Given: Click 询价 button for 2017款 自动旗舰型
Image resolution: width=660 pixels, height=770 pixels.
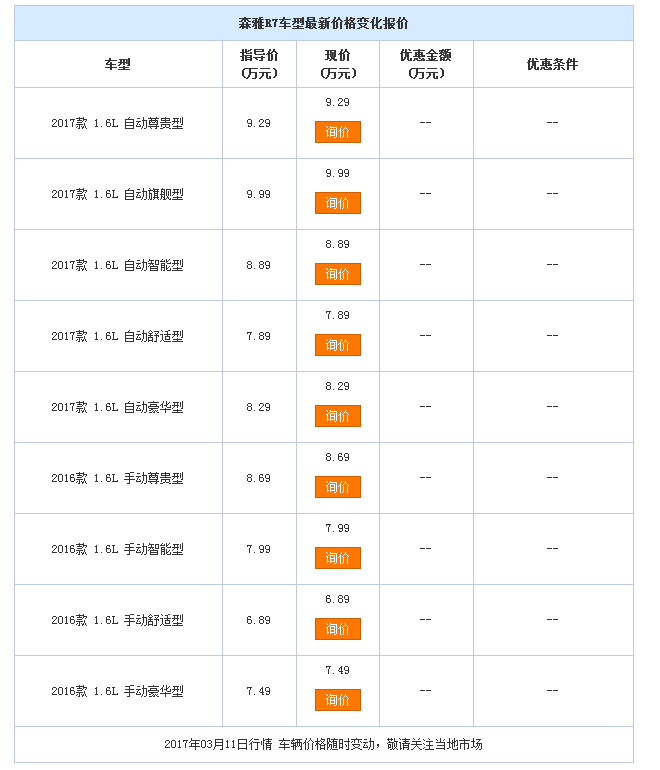Looking at the screenshot, I should tap(338, 203).
